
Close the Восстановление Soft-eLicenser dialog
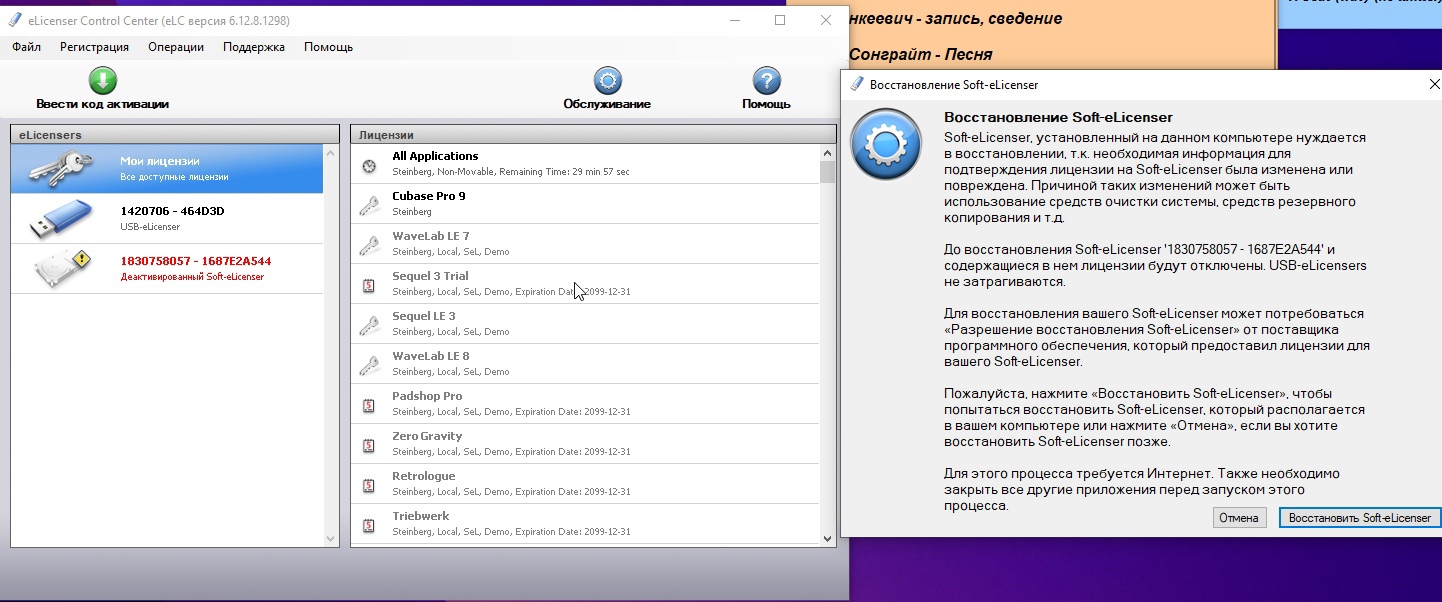[x=1433, y=85]
